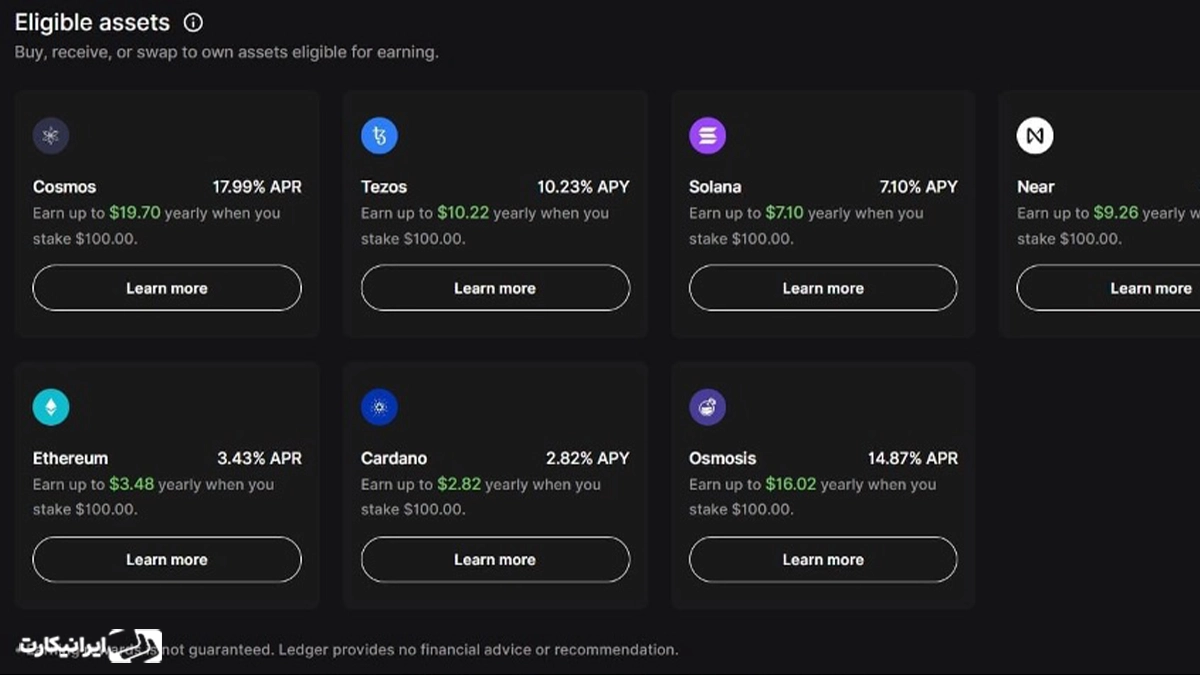Click the Tezos coin icon

click(379, 135)
